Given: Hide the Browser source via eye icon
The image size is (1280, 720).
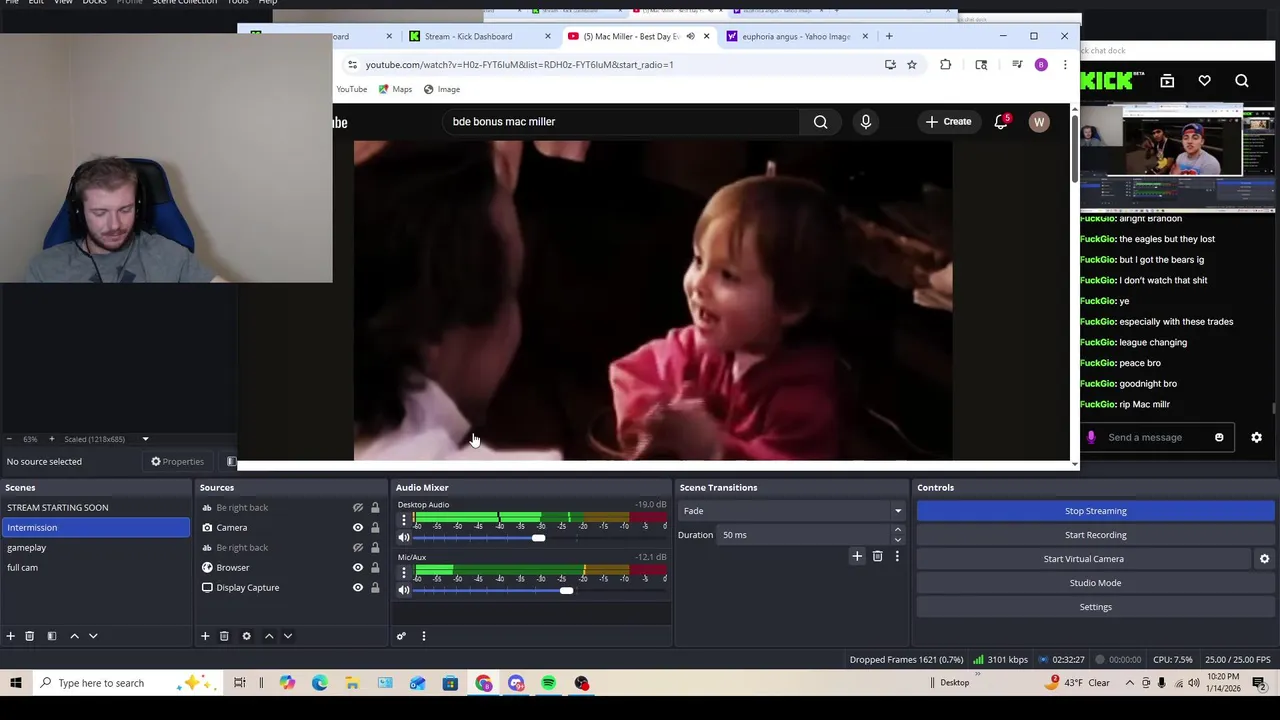Looking at the screenshot, I should point(357,567).
